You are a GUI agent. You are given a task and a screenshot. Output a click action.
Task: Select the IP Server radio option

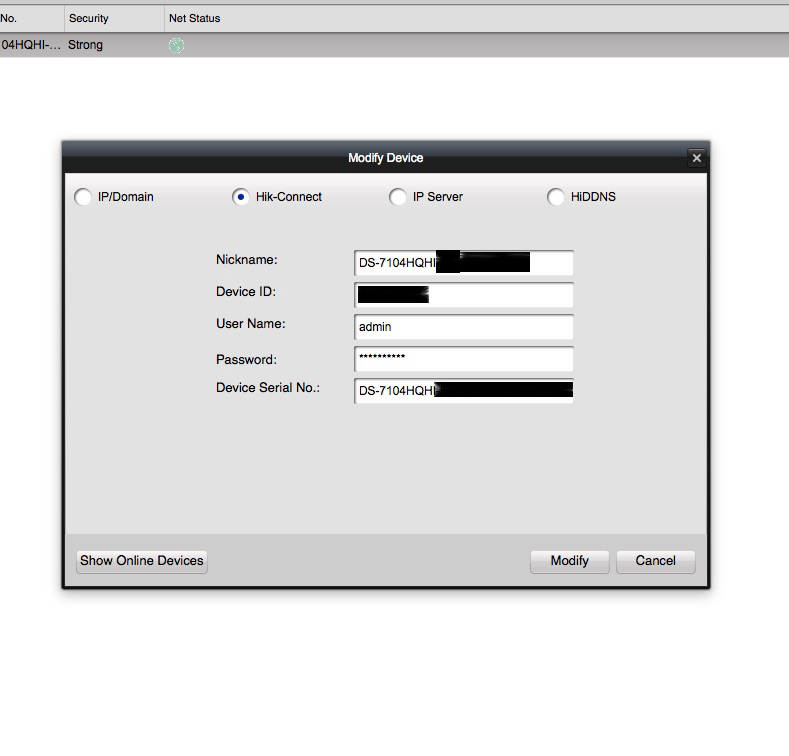click(398, 197)
